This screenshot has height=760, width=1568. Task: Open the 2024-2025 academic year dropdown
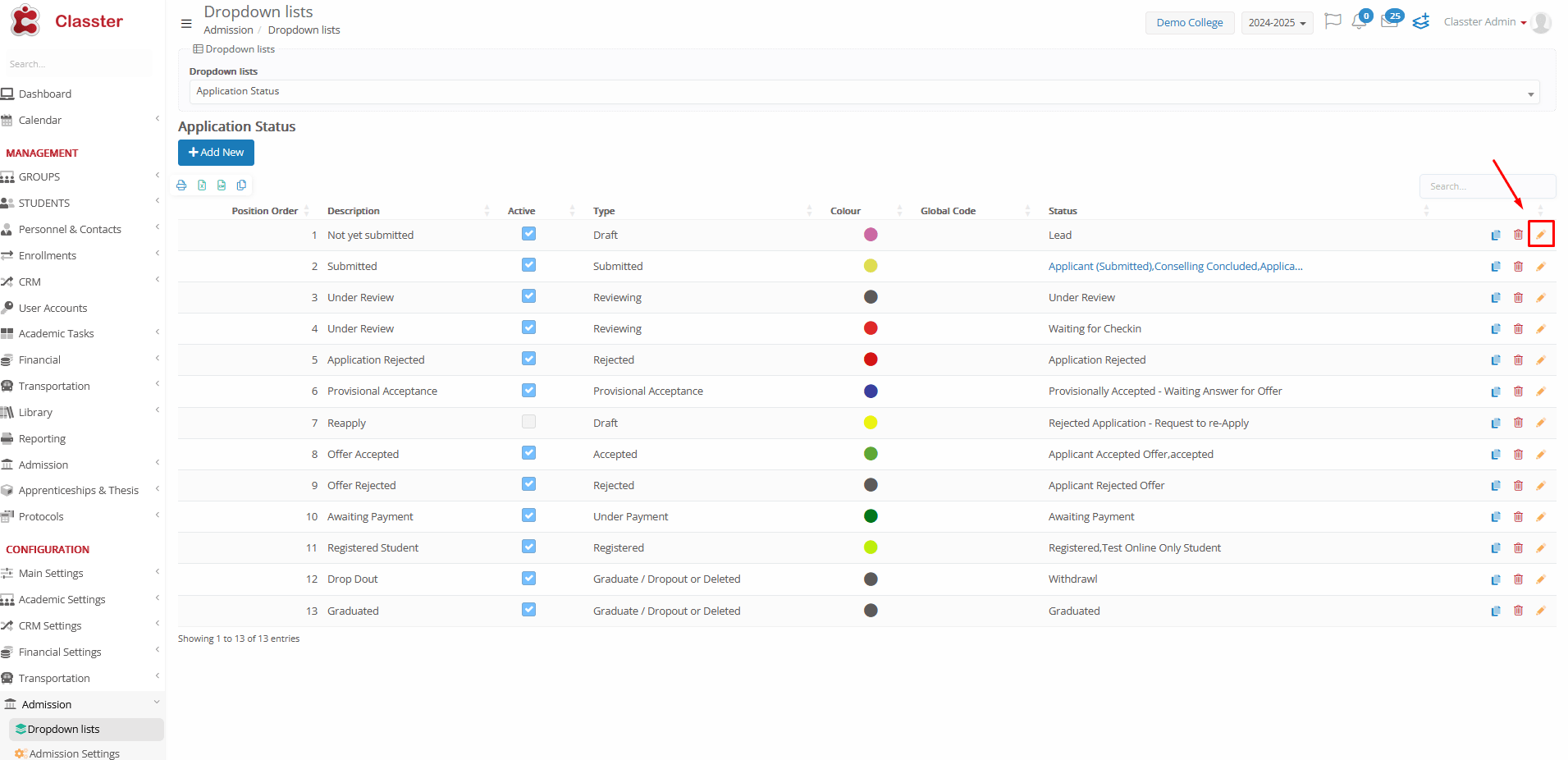point(1276,23)
